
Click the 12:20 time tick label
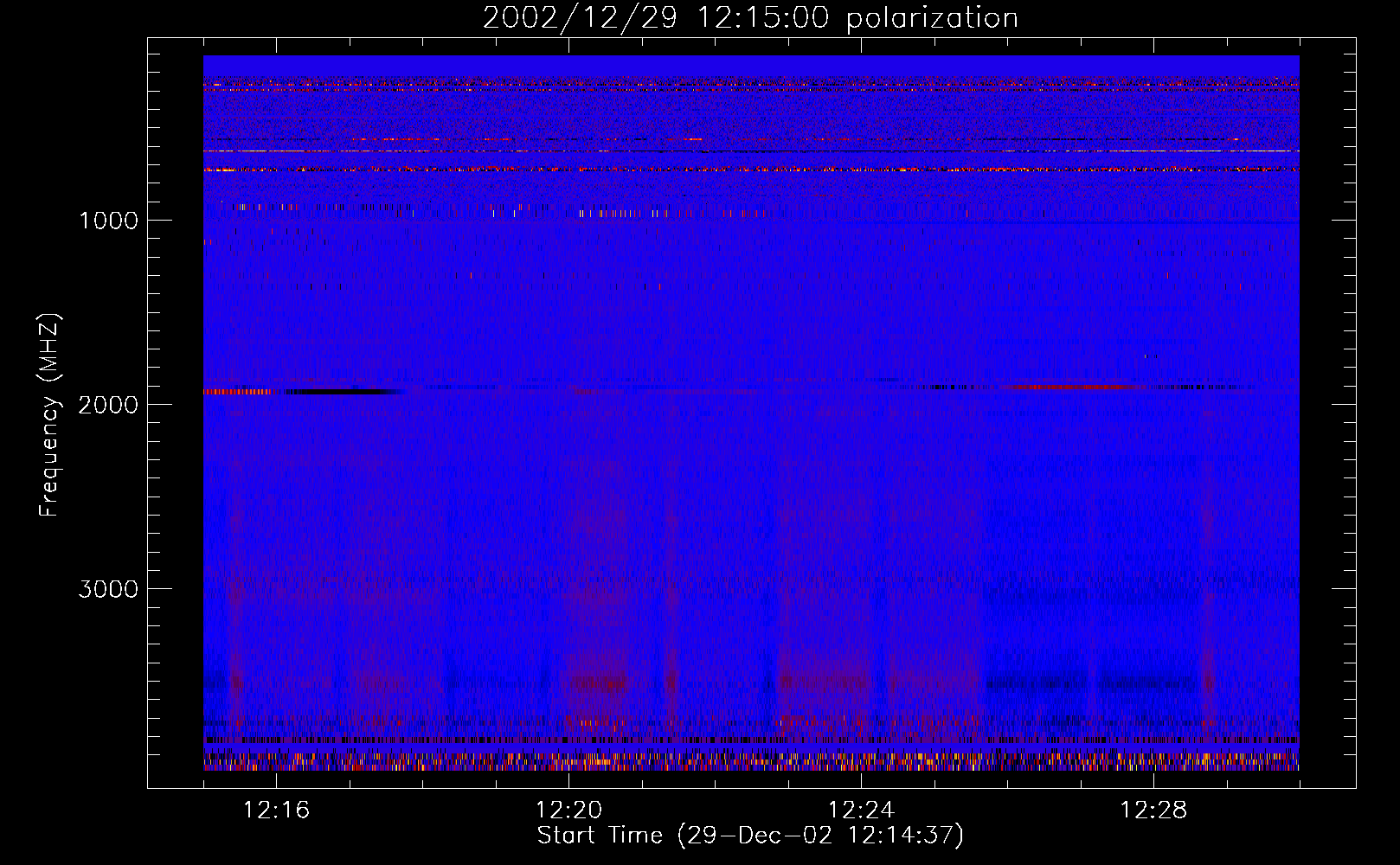click(x=568, y=811)
